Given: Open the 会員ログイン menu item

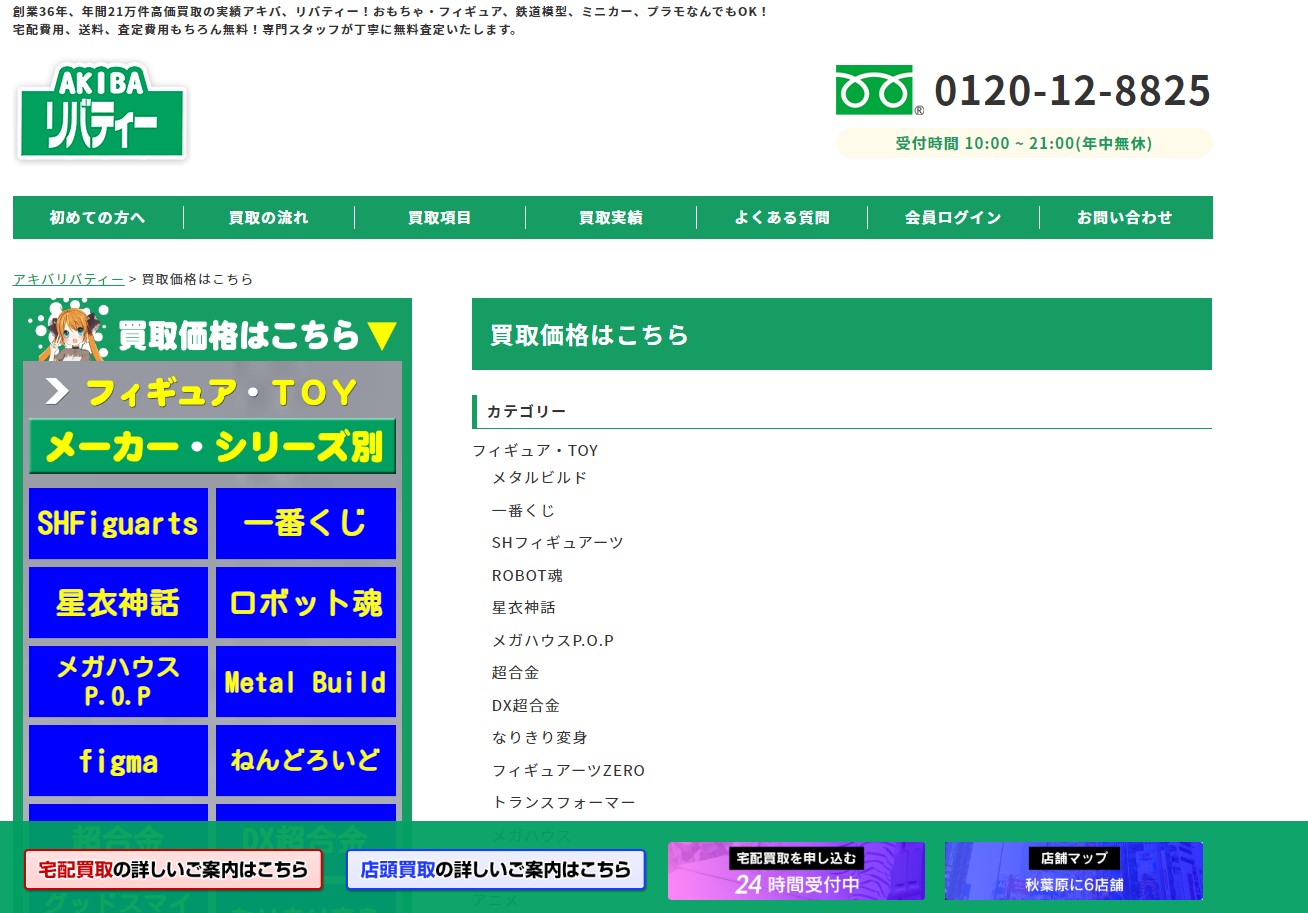Looking at the screenshot, I should 953,217.
